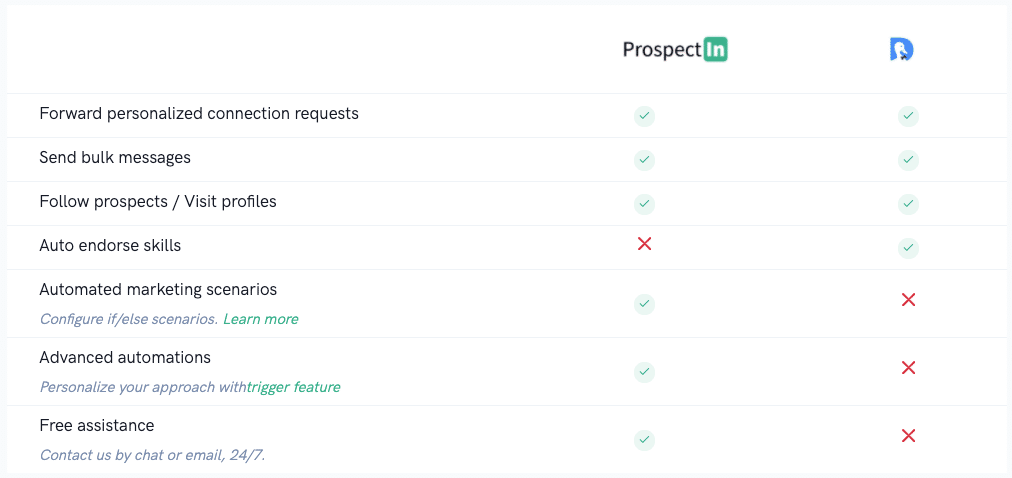The image size is (1012, 478).
Task: Click the ProspectIn checkmark for send bulk messages
Action: 644,160
